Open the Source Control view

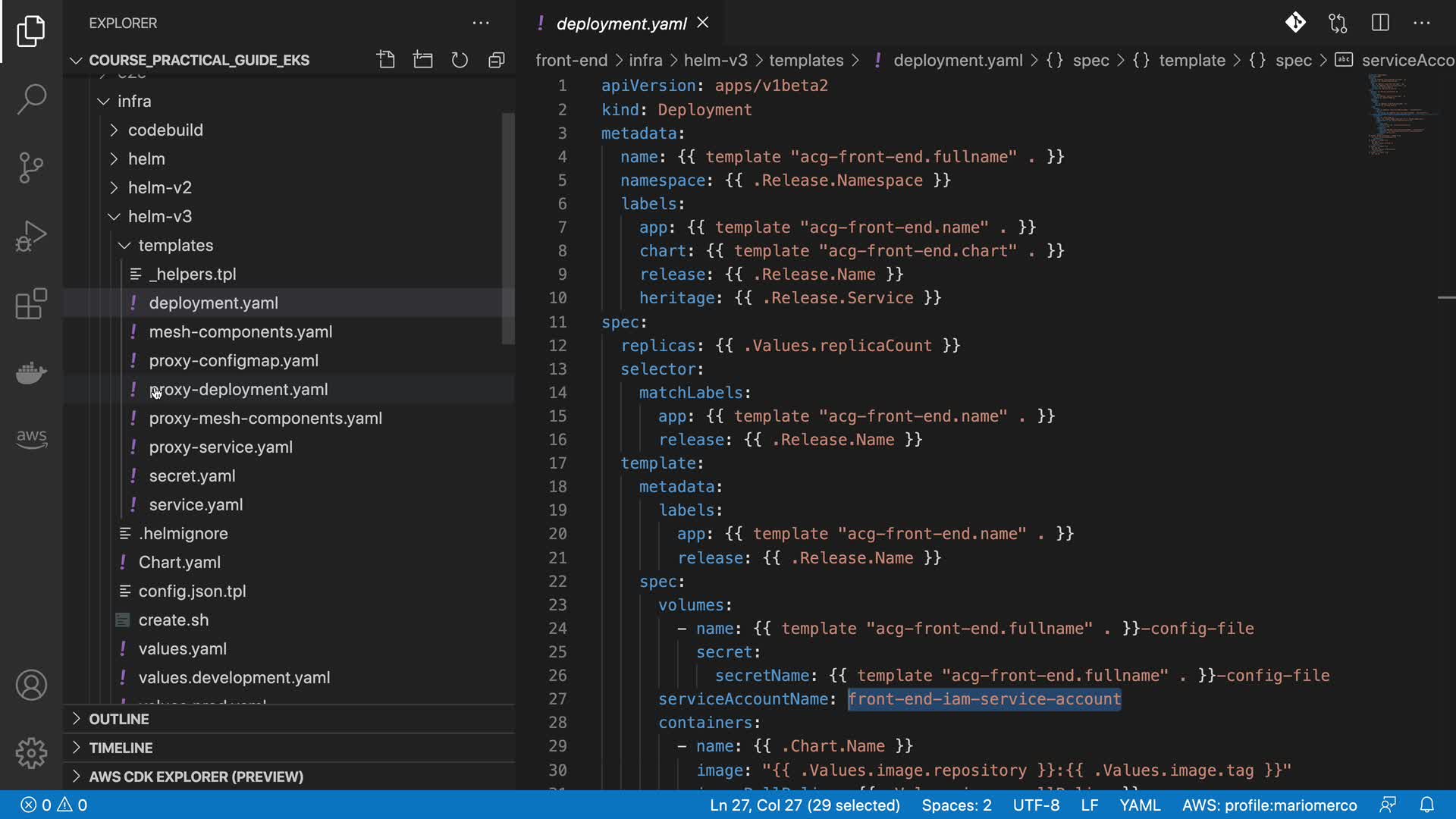coord(31,168)
